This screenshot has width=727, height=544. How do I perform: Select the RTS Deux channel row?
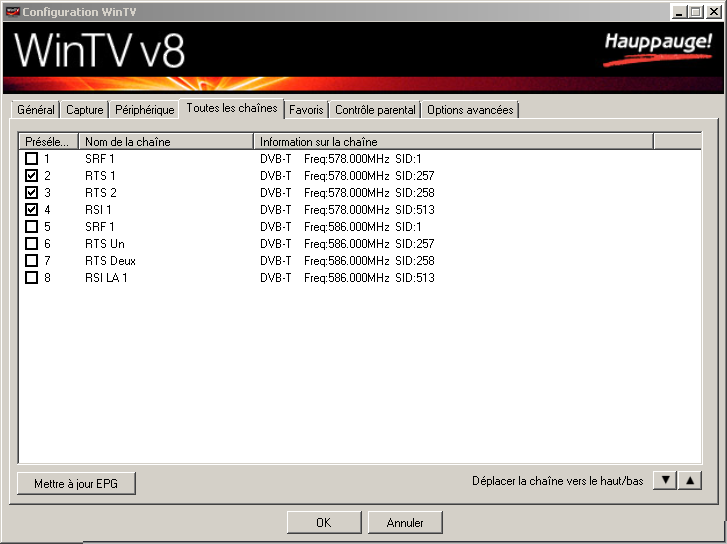110,261
